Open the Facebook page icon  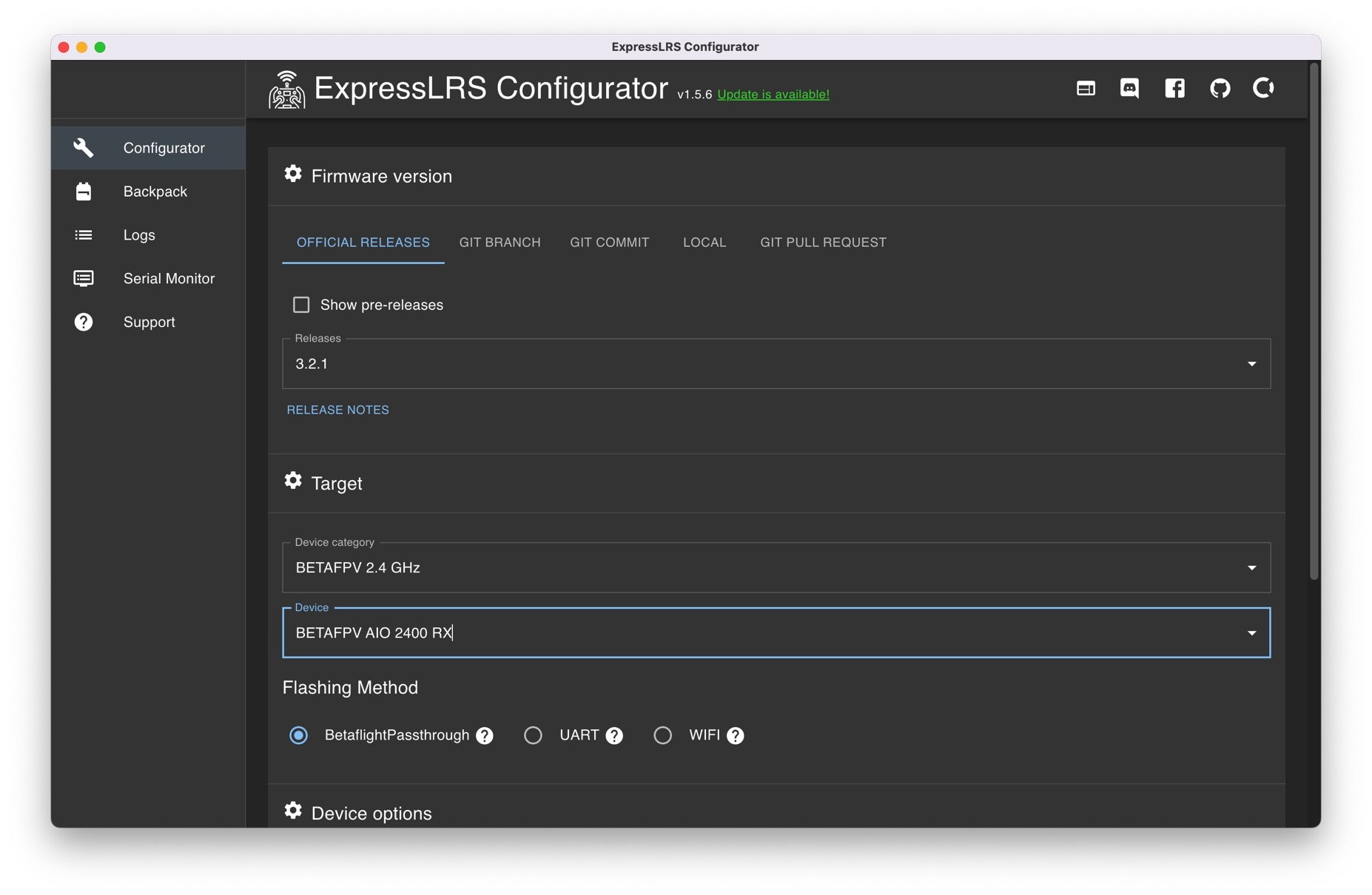[x=1174, y=89]
